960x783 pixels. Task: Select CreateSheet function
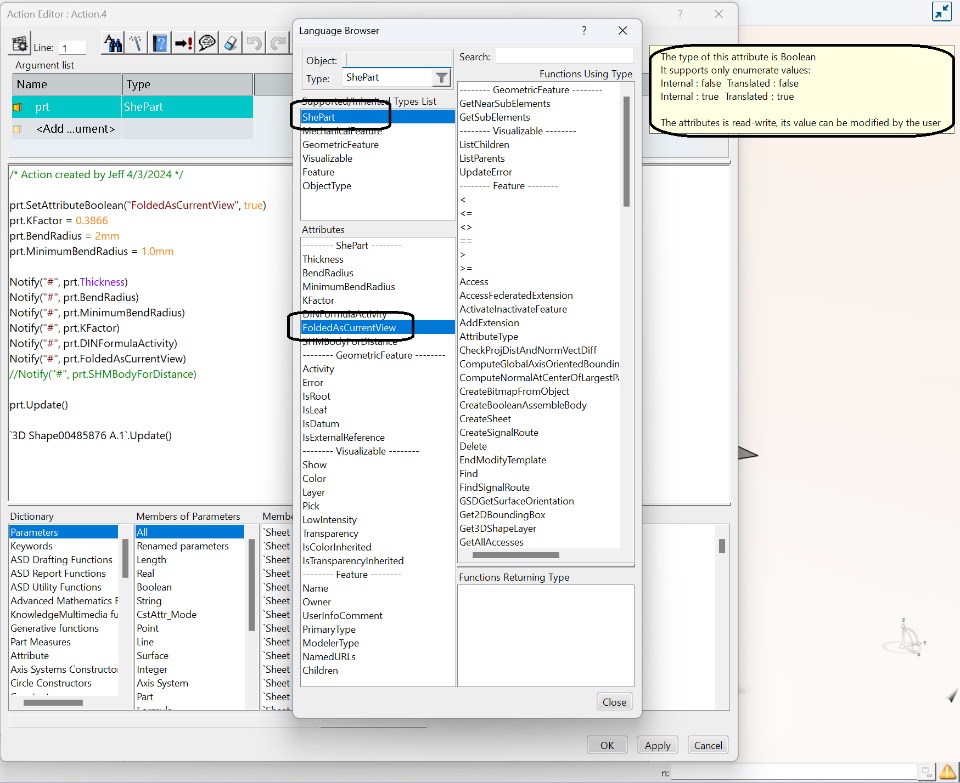[x=485, y=419]
